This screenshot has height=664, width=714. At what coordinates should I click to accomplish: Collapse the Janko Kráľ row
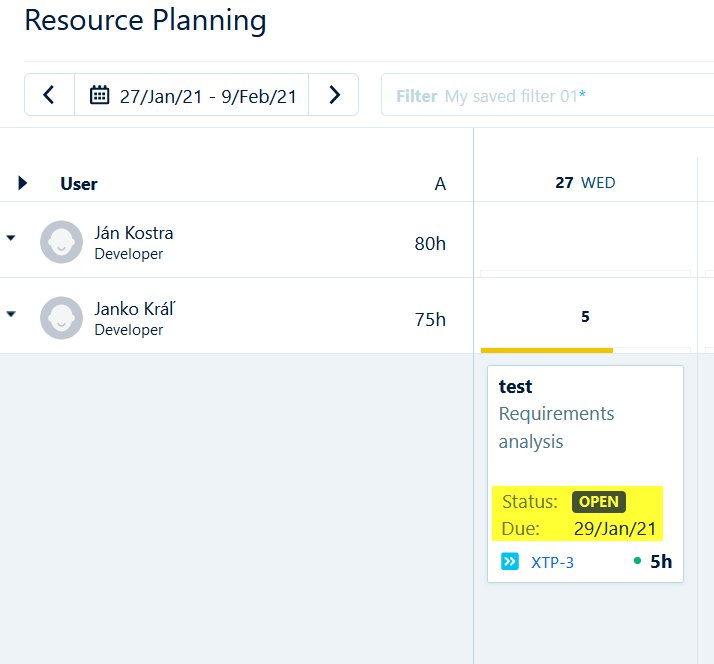tap(11, 314)
